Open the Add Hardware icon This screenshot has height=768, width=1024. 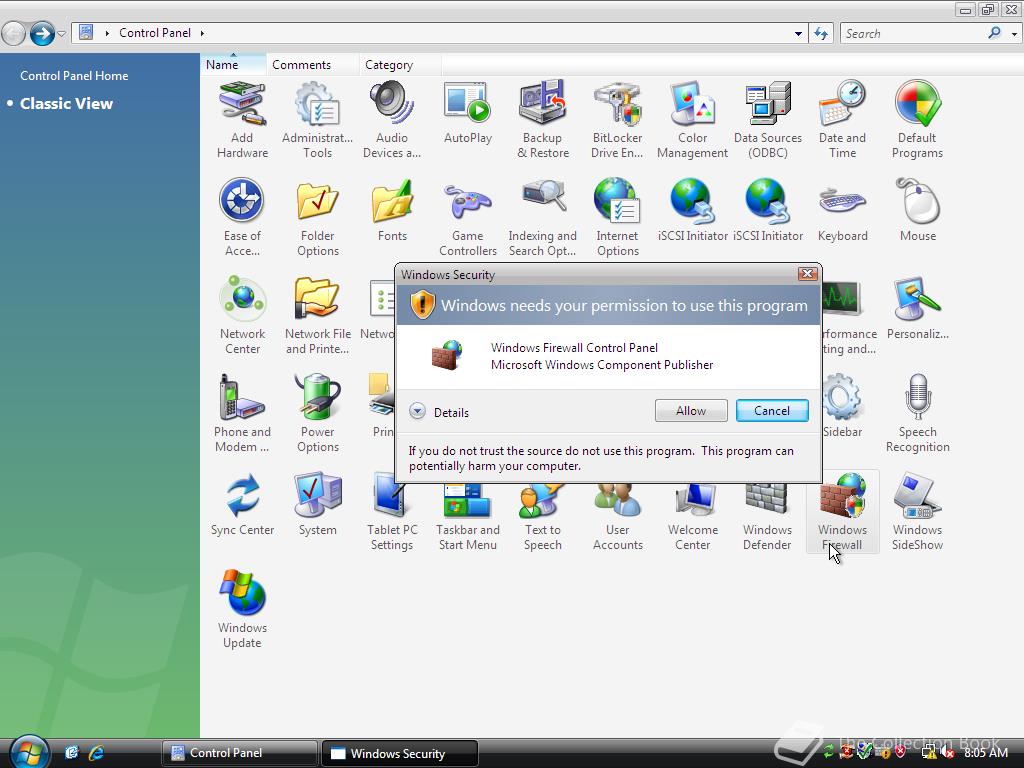[x=242, y=120]
